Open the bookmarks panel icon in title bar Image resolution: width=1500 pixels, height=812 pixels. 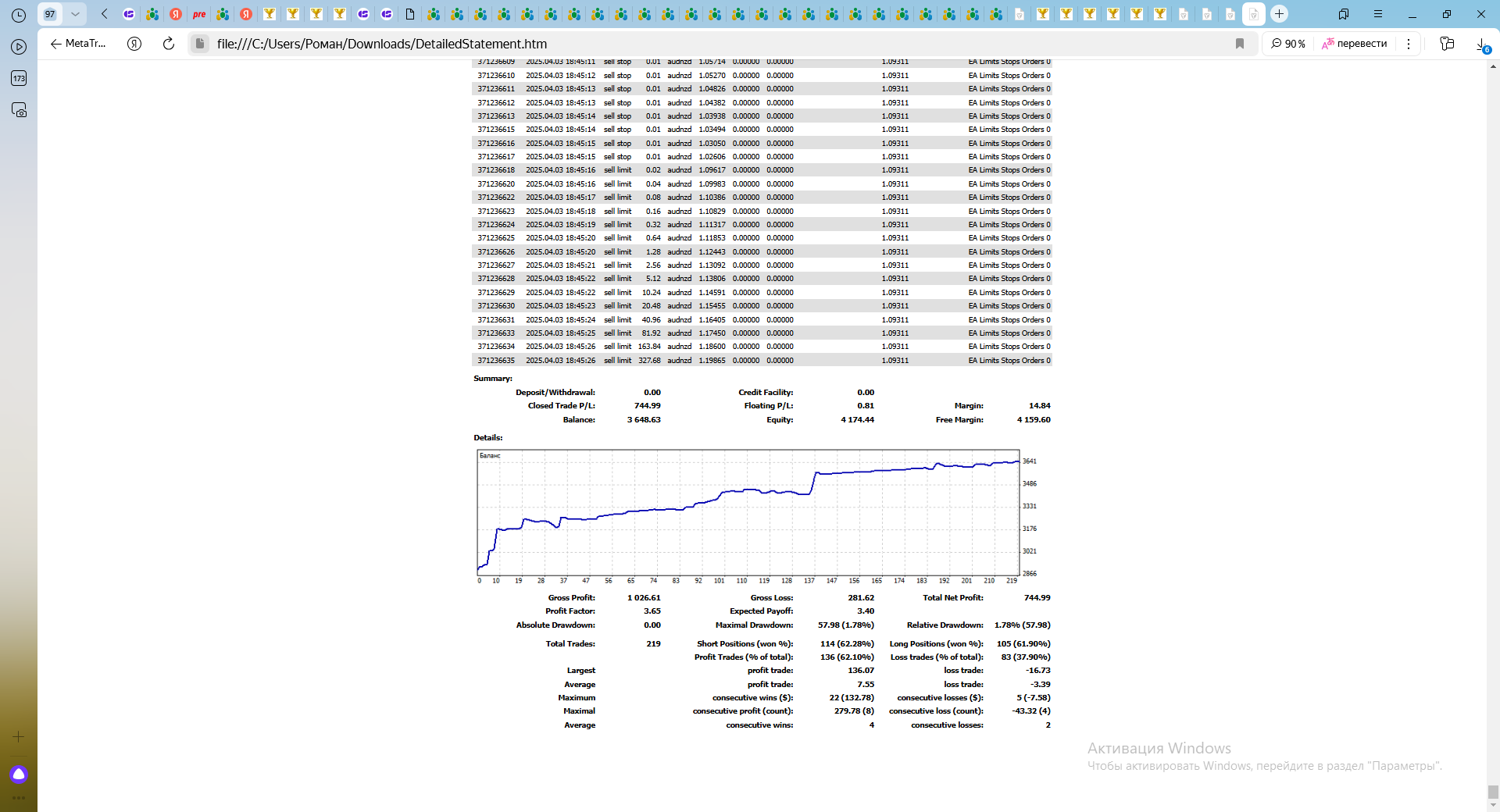point(1344,14)
